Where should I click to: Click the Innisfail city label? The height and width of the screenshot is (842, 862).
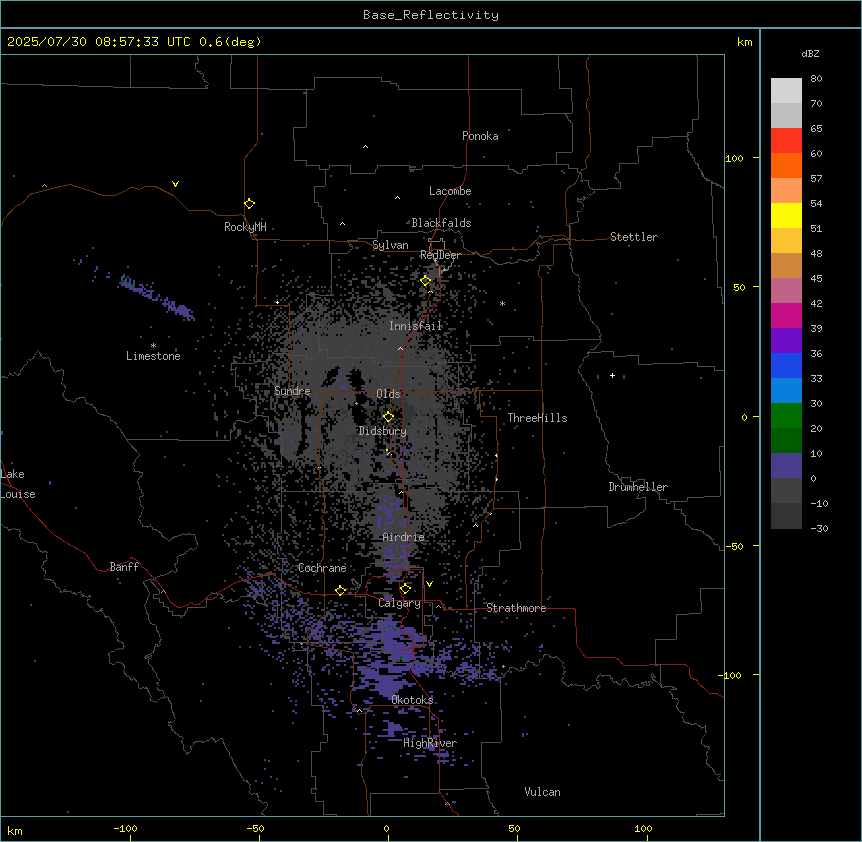[x=415, y=326]
